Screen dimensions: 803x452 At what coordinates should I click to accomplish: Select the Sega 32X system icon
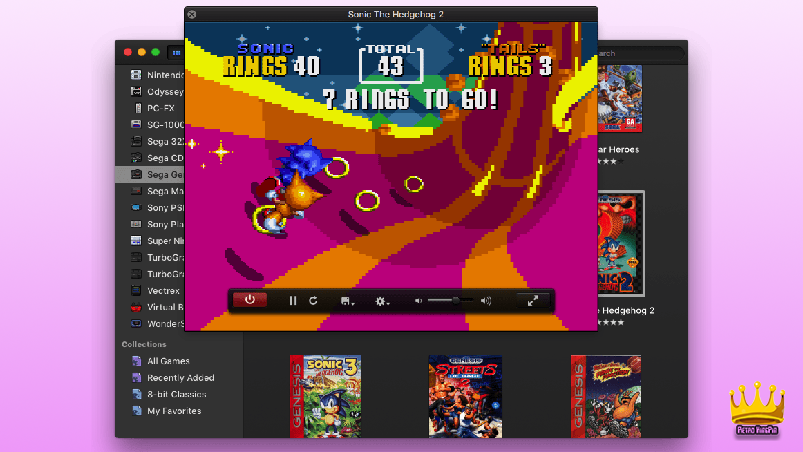click(136, 141)
